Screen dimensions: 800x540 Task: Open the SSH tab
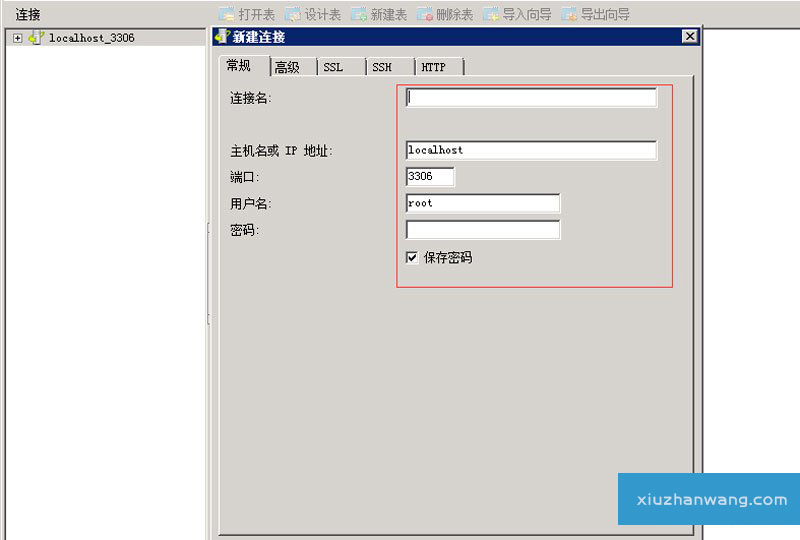(x=382, y=67)
